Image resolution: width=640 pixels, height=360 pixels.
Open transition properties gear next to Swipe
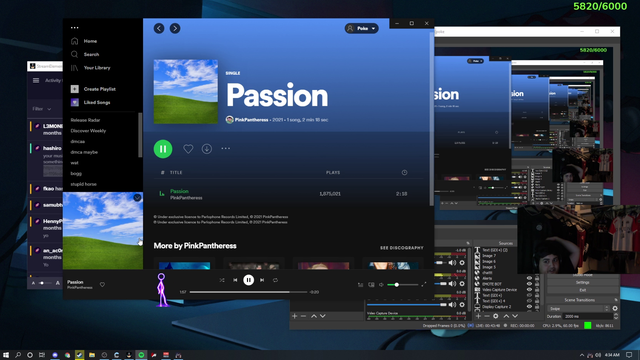[x=615, y=309]
